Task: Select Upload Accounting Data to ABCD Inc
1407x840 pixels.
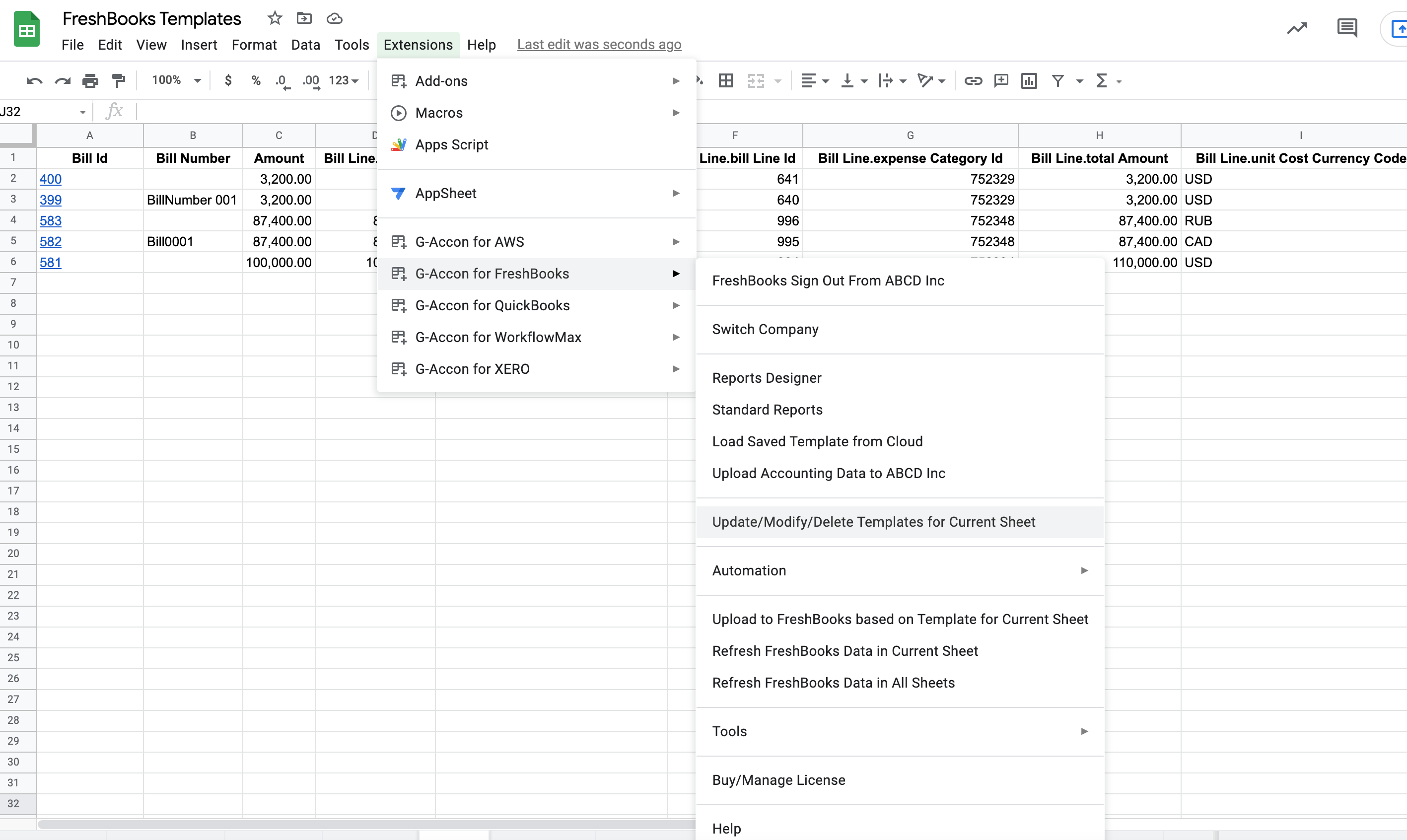Action: pyautogui.click(x=900, y=473)
